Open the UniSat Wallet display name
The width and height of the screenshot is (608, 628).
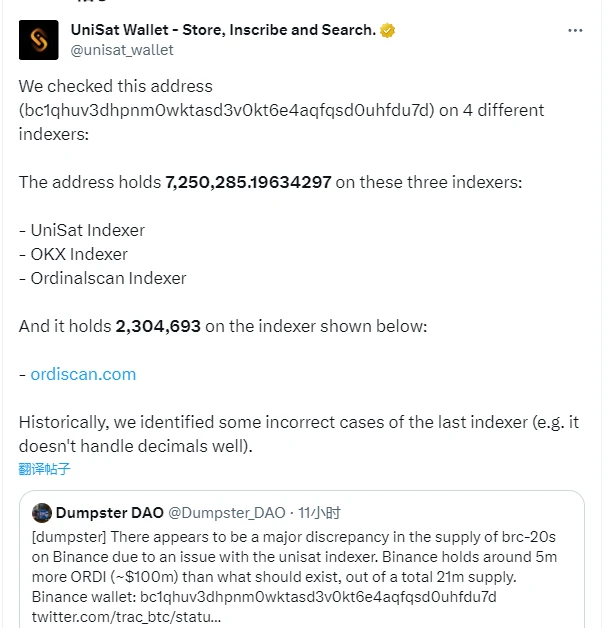223,30
